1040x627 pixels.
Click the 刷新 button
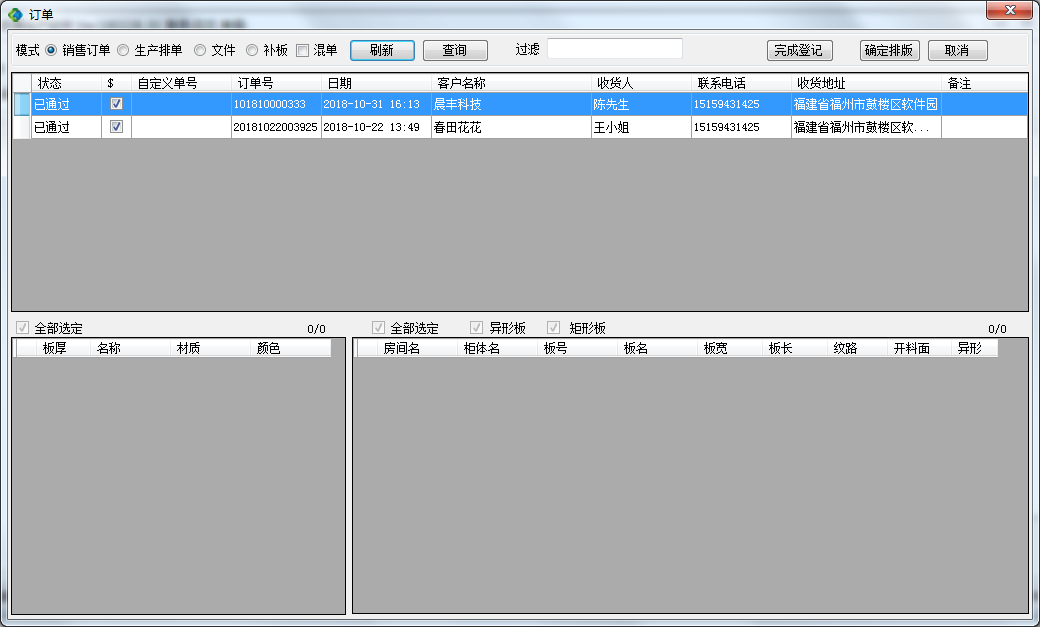pyautogui.click(x=382, y=50)
